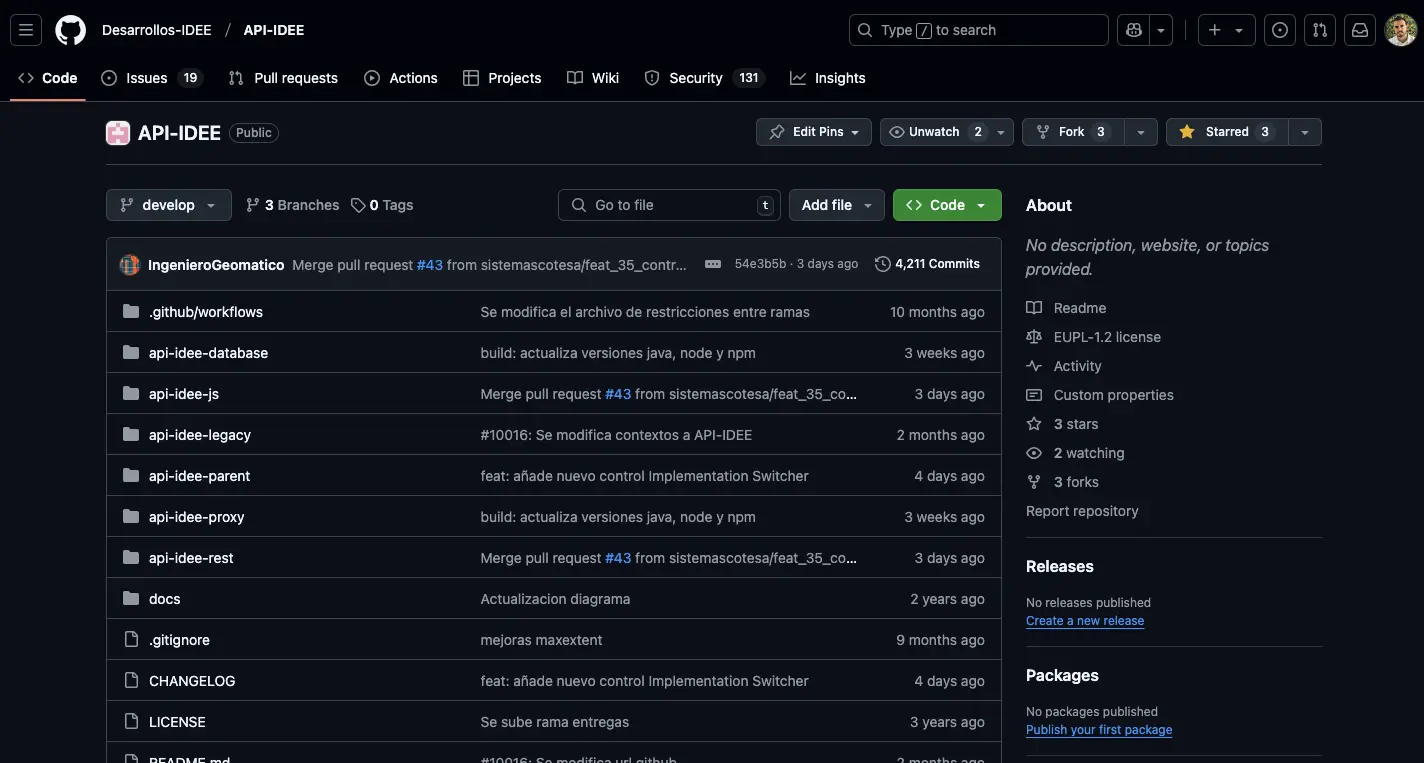
Task: Expand the Fork options arrow
Action: [x=1141, y=132]
